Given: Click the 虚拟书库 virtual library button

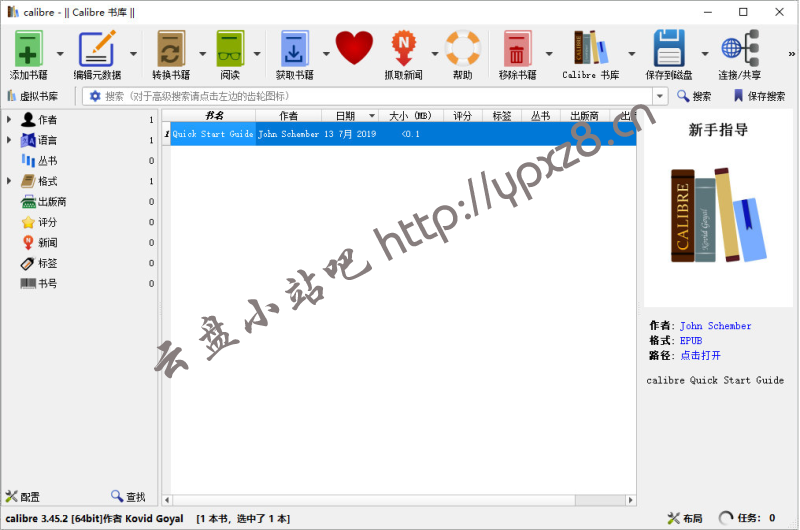Looking at the screenshot, I should 33,96.
